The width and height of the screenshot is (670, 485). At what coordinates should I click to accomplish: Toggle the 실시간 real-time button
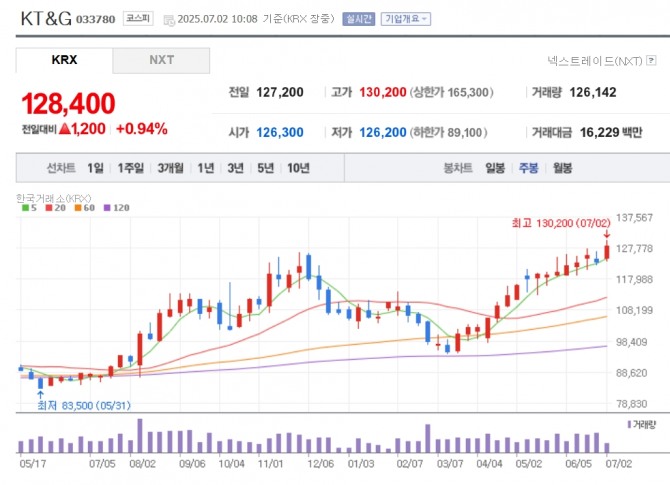(359, 19)
